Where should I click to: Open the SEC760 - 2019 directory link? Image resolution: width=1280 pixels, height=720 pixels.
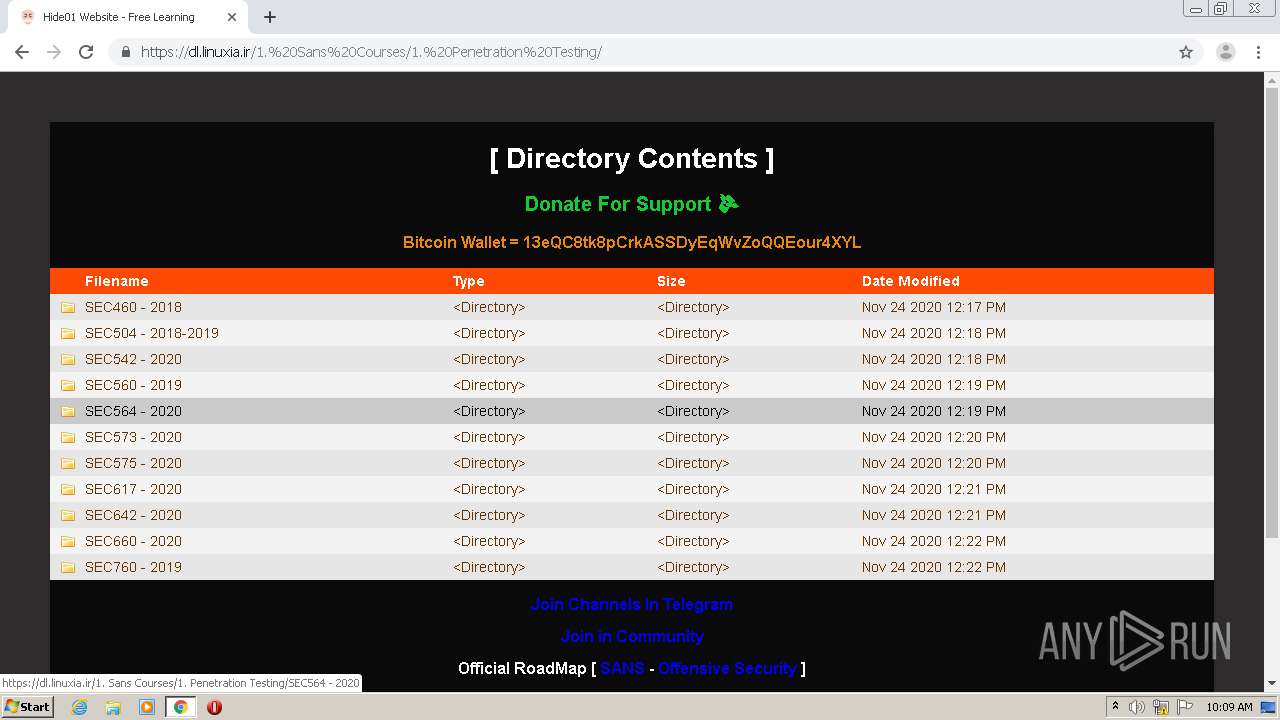click(133, 567)
